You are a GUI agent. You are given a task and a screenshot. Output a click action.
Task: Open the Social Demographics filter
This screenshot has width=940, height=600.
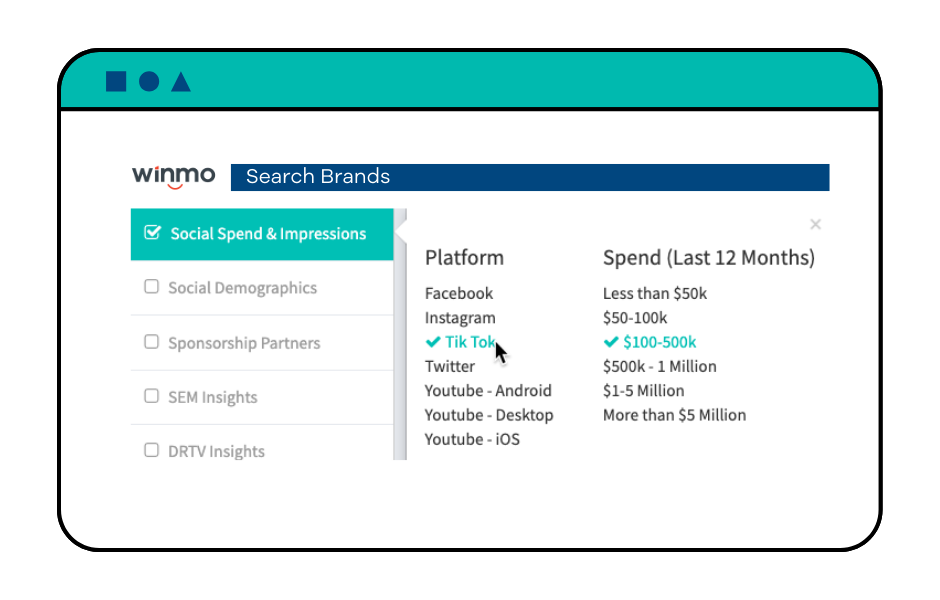262,288
